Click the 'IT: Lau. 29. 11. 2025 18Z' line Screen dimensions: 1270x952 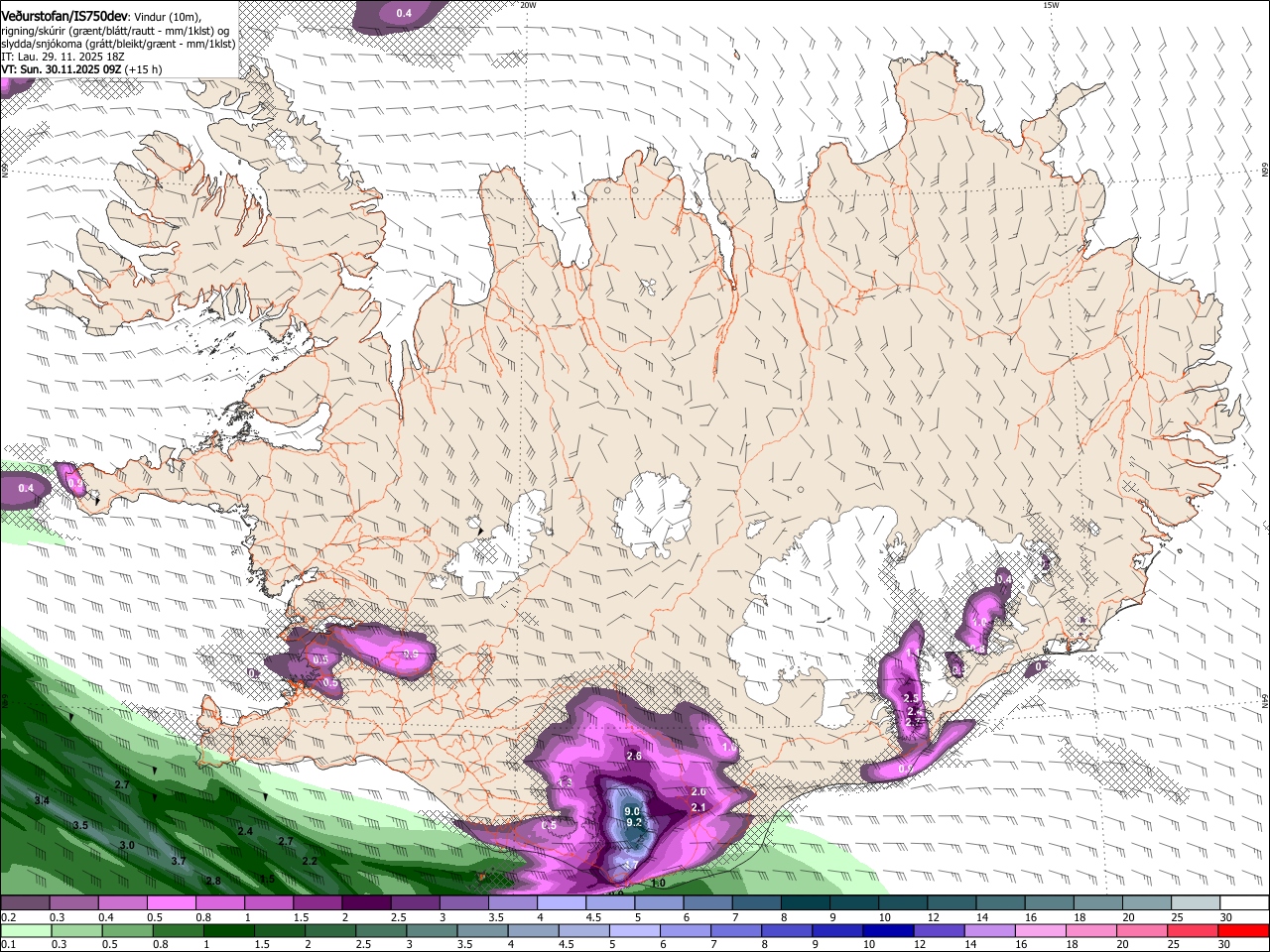[63, 57]
